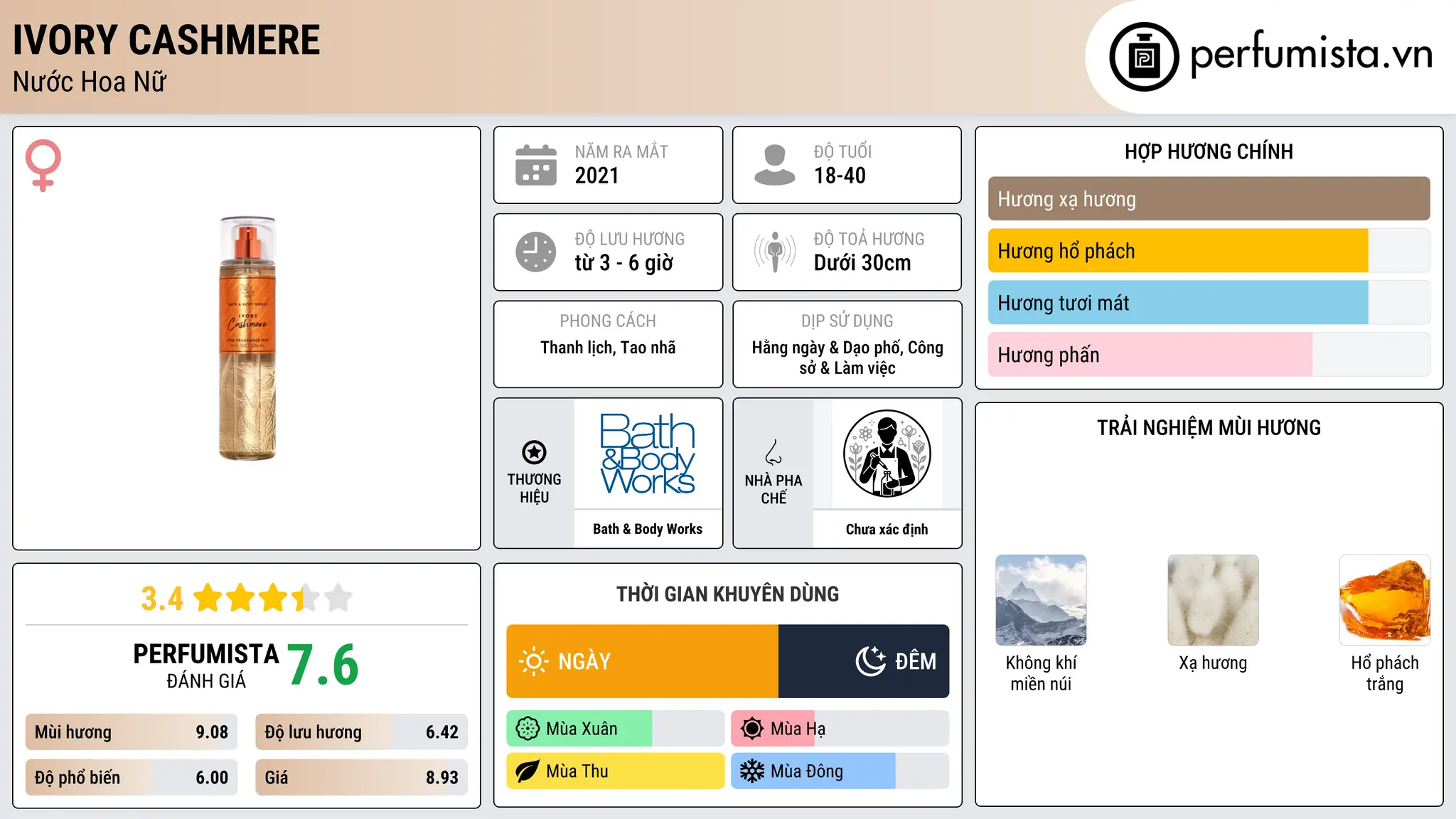Click the star badge icon above Thương hiệu

[534, 452]
